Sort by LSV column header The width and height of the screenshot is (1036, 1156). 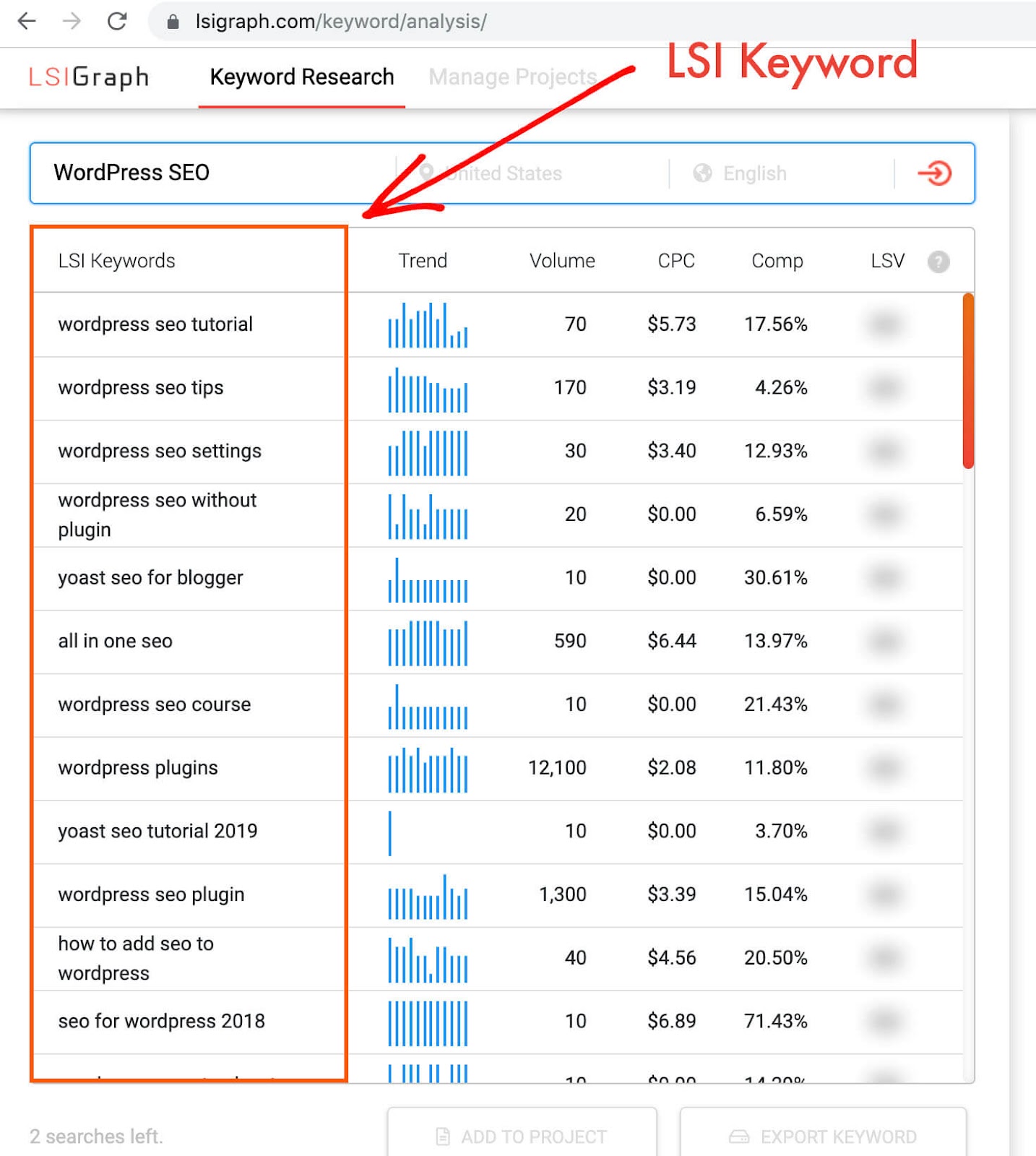pyautogui.click(x=887, y=261)
